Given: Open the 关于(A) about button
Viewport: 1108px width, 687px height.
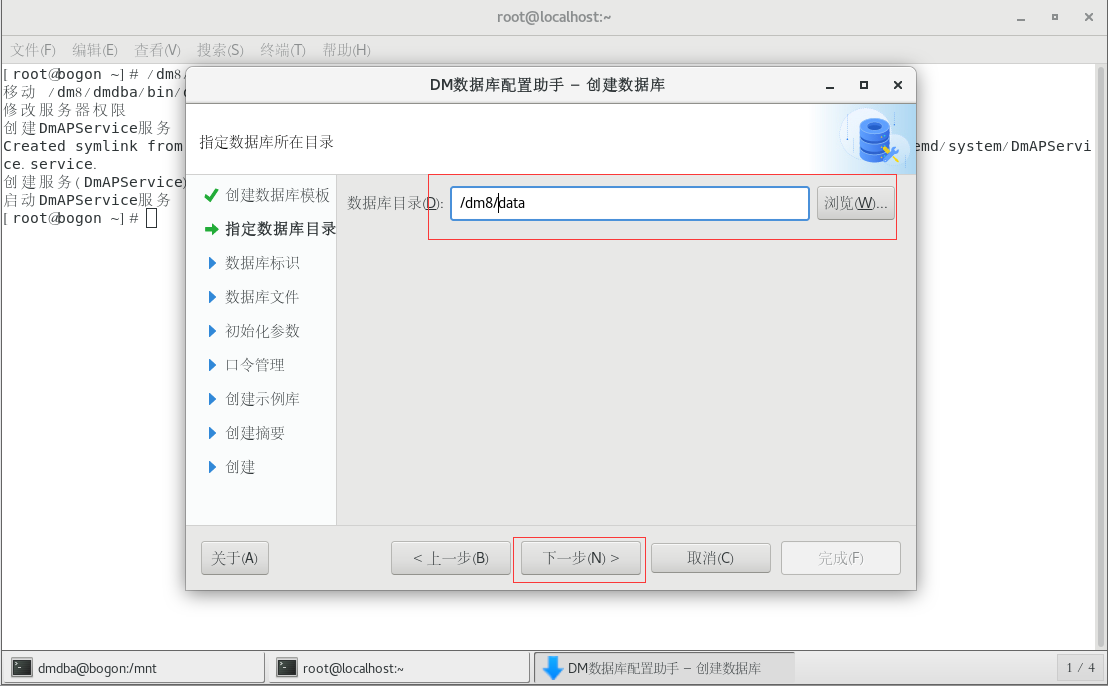Looking at the screenshot, I should [235, 558].
